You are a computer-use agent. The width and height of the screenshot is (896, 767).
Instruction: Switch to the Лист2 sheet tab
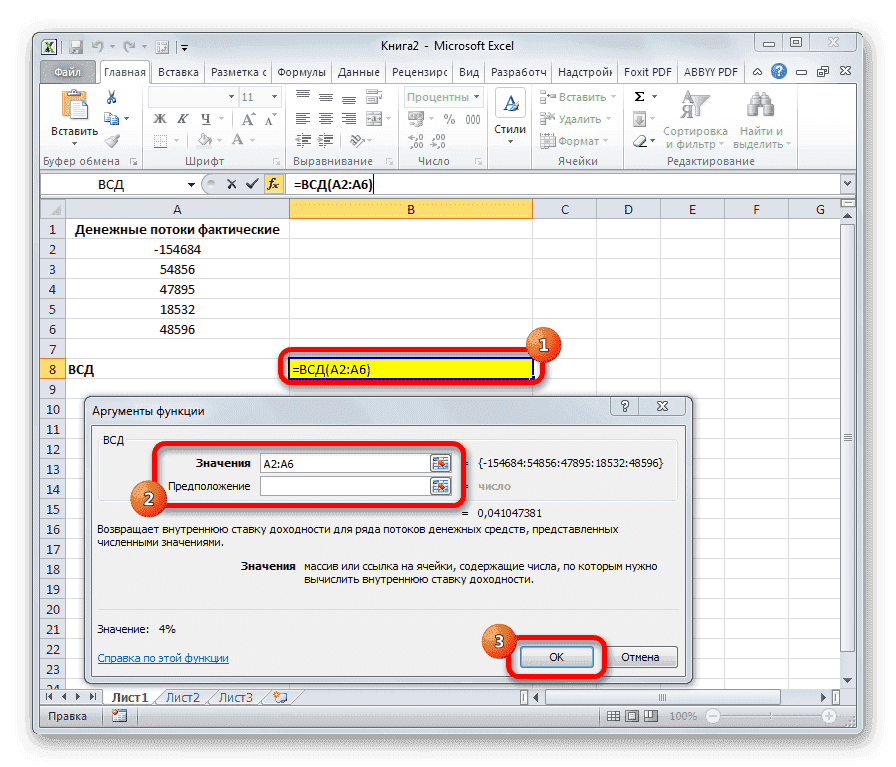(x=182, y=697)
